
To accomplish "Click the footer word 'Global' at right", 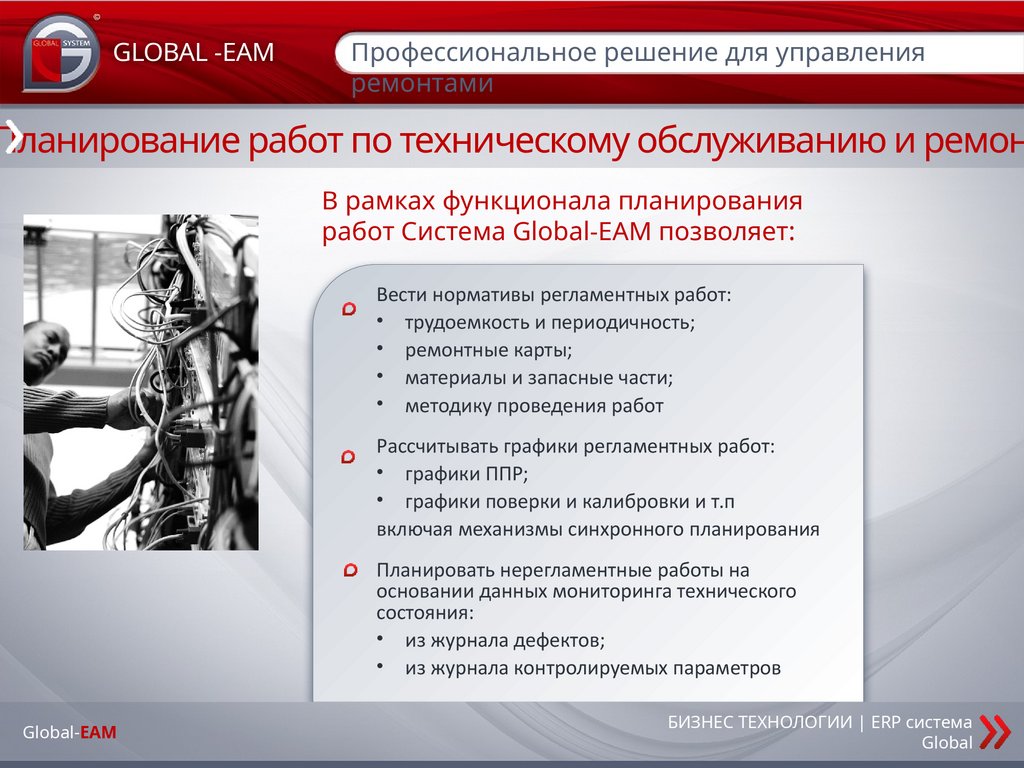I will click(x=947, y=743).
